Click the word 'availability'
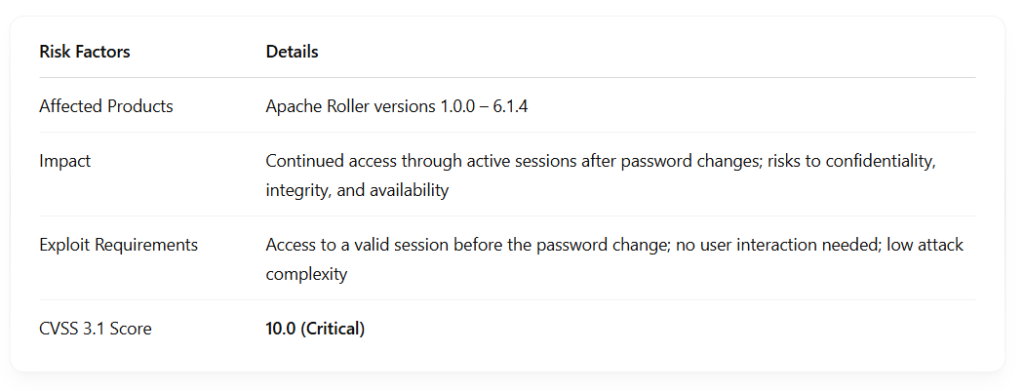 point(409,190)
